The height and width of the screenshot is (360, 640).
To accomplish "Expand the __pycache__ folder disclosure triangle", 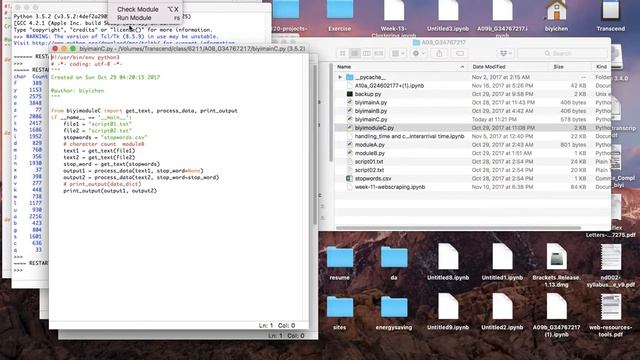I will [340, 77].
